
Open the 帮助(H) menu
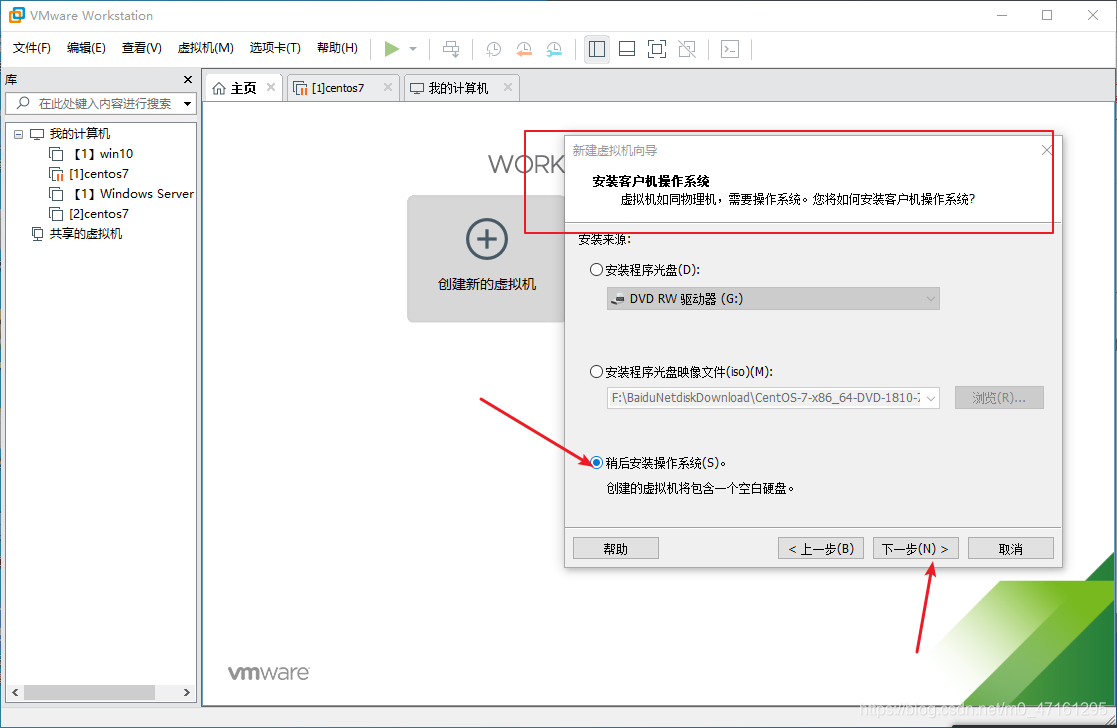pos(337,48)
